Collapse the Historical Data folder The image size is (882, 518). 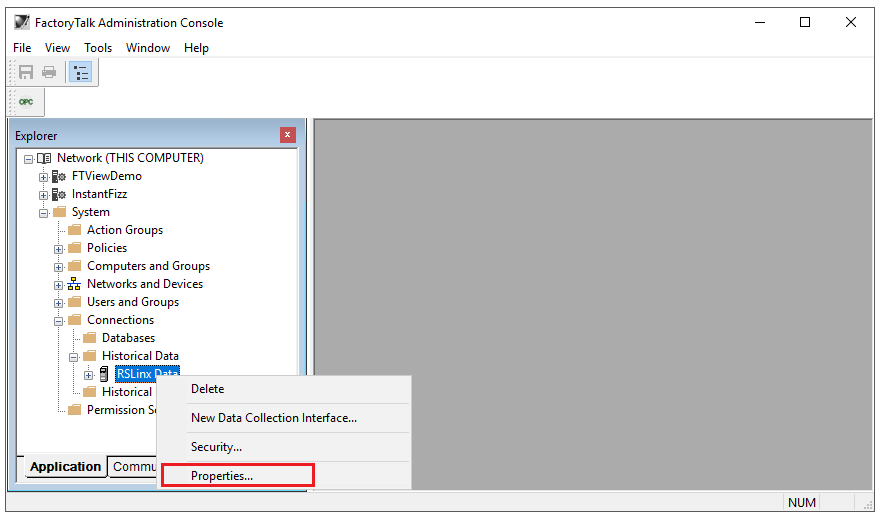(x=74, y=357)
